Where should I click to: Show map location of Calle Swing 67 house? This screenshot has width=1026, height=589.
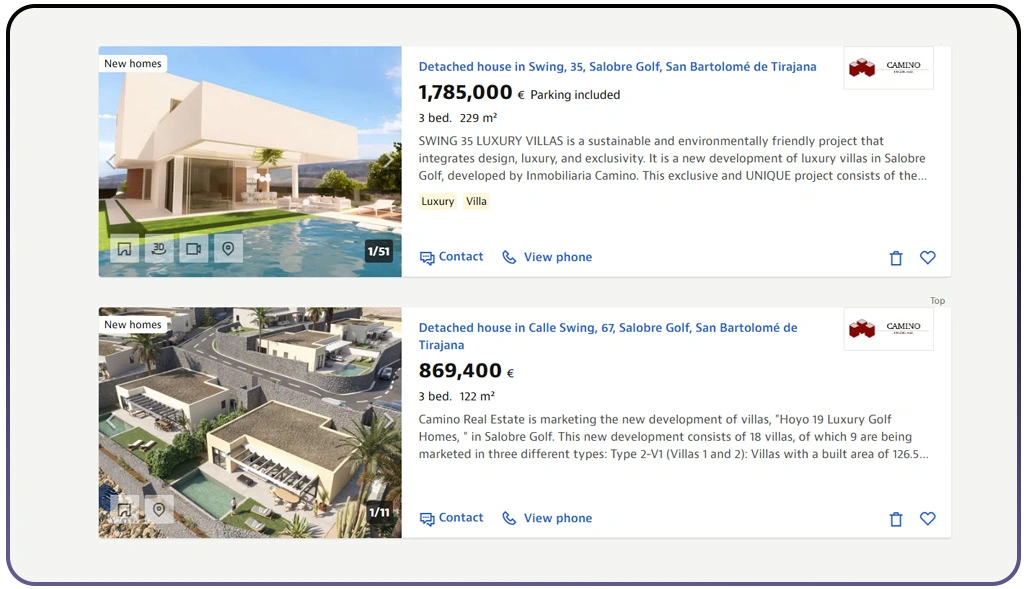pyautogui.click(x=159, y=510)
